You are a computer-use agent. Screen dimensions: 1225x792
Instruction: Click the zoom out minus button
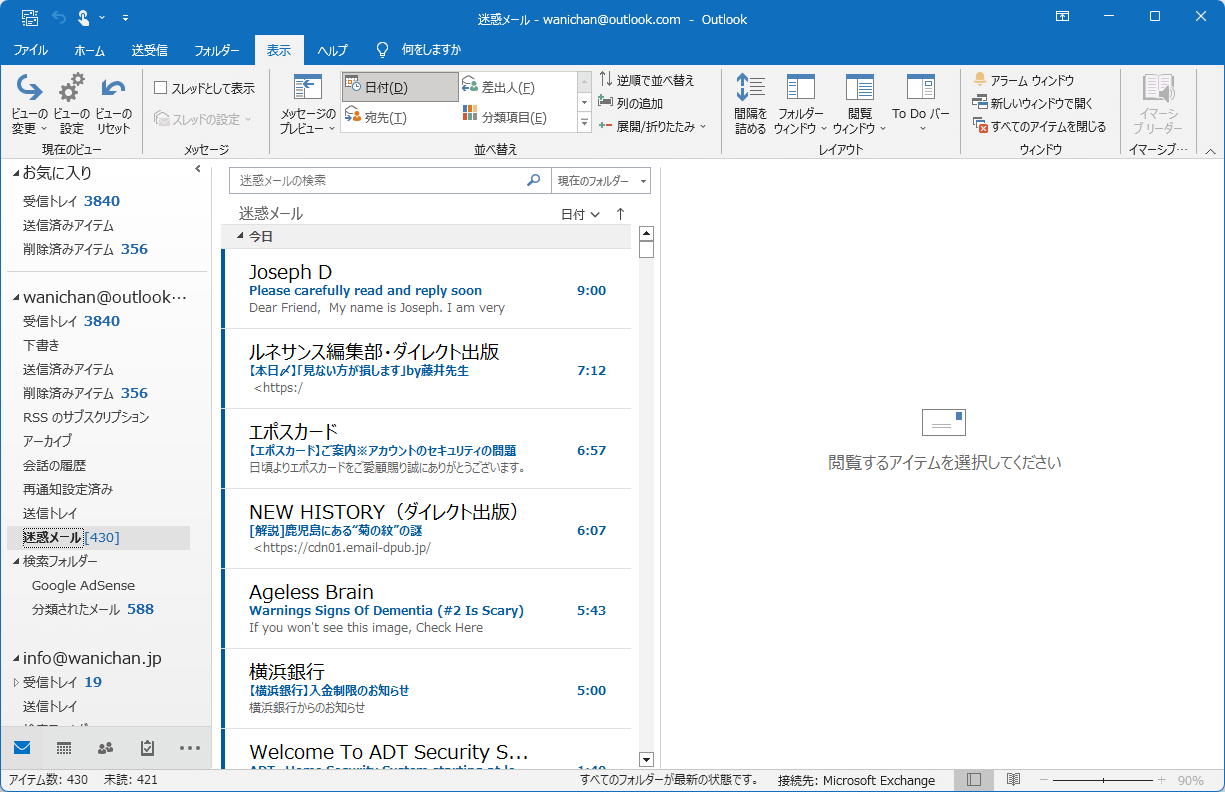(x=1044, y=780)
